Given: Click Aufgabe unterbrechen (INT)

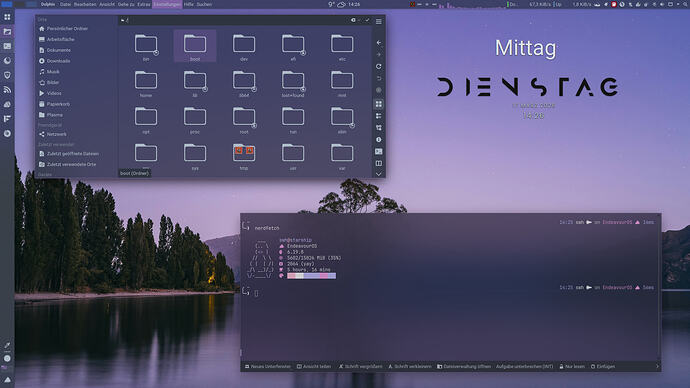Looking at the screenshot, I should tap(525, 366).
